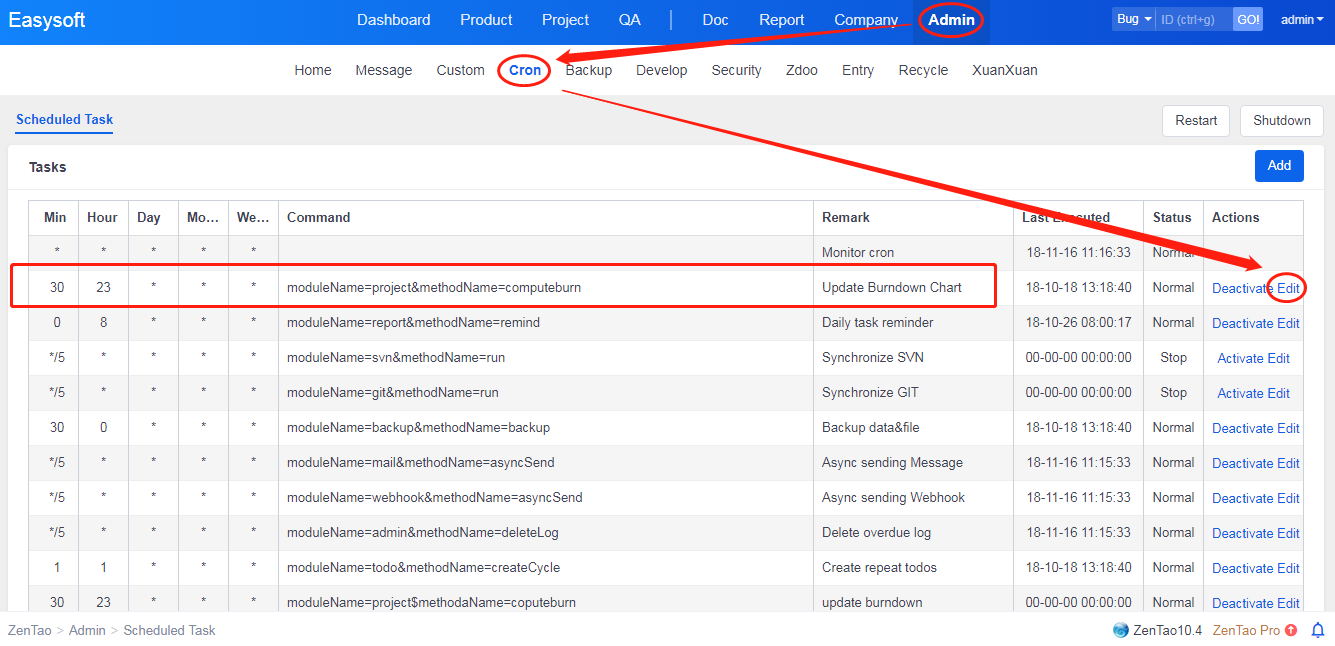Viewport: 1335px width, 646px height.
Task: Activate the Synchronize GIT task
Action: click(x=1240, y=393)
